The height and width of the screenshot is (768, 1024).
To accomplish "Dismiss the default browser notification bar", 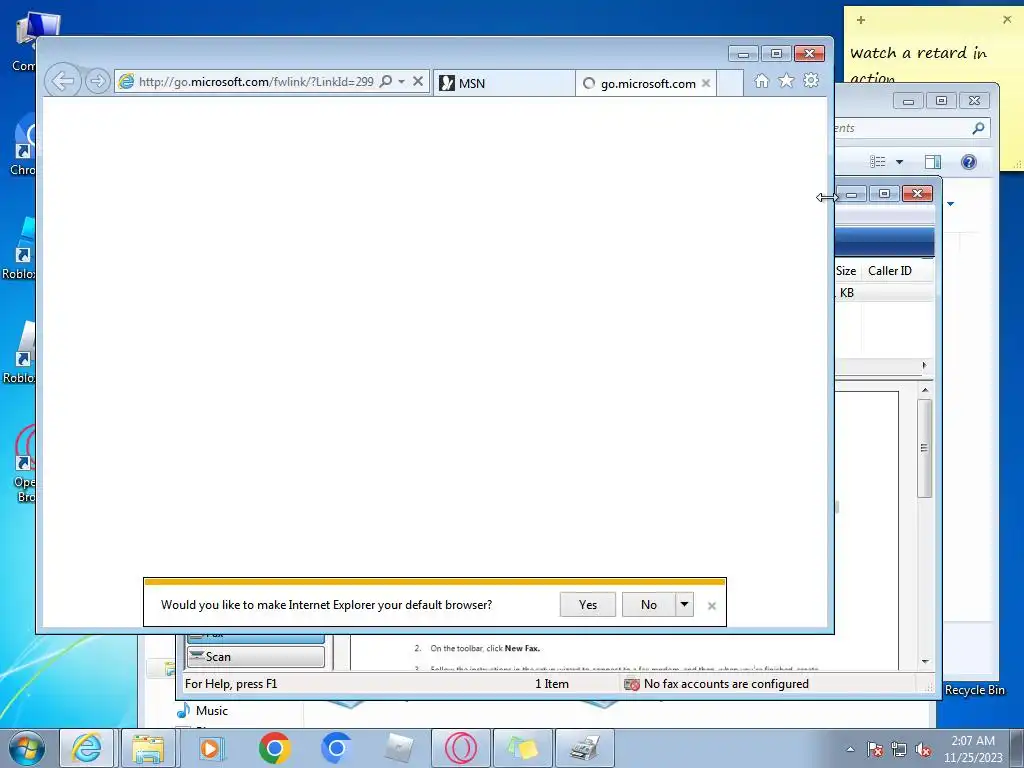I will (x=712, y=606).
